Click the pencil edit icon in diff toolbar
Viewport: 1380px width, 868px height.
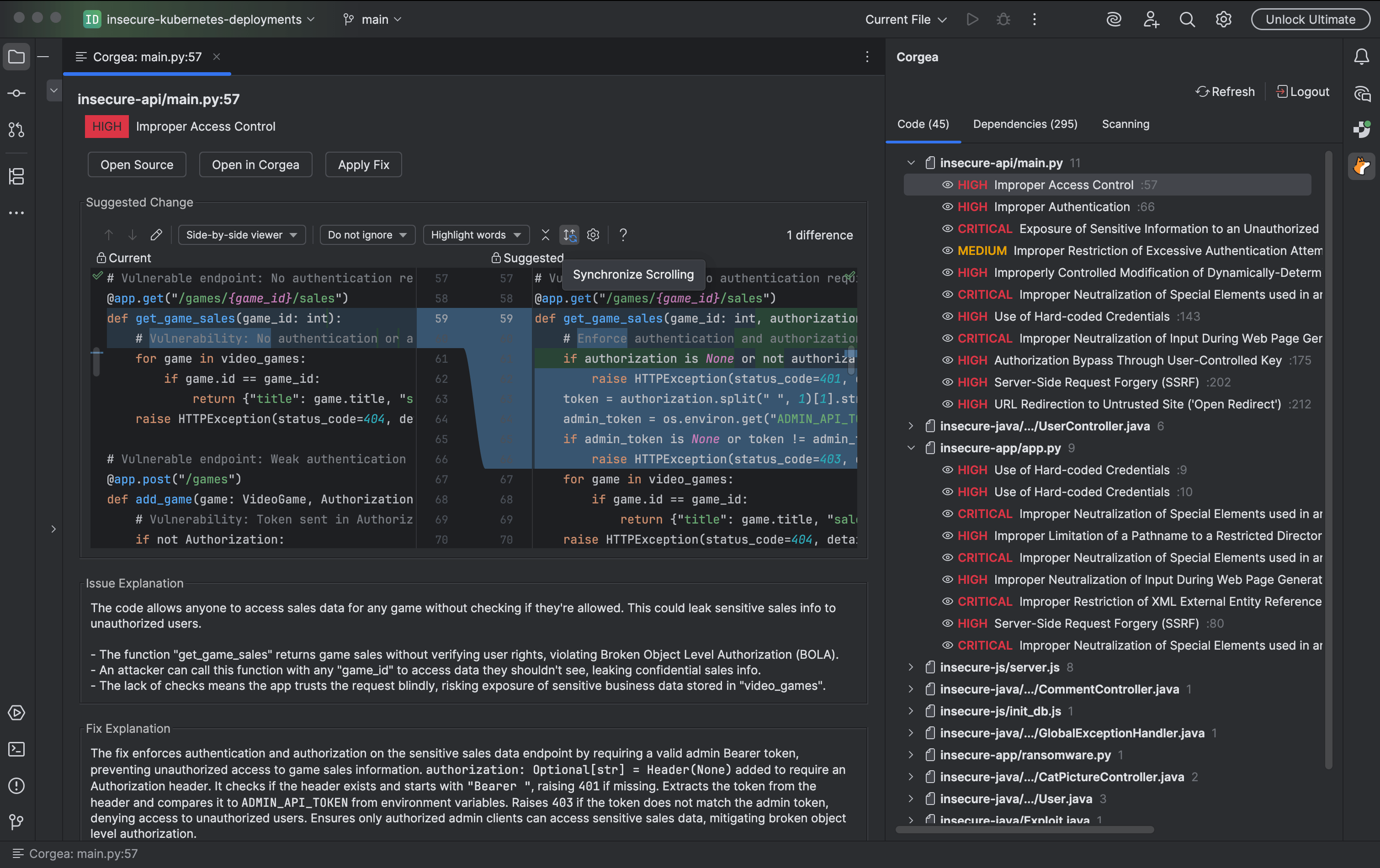156,235
